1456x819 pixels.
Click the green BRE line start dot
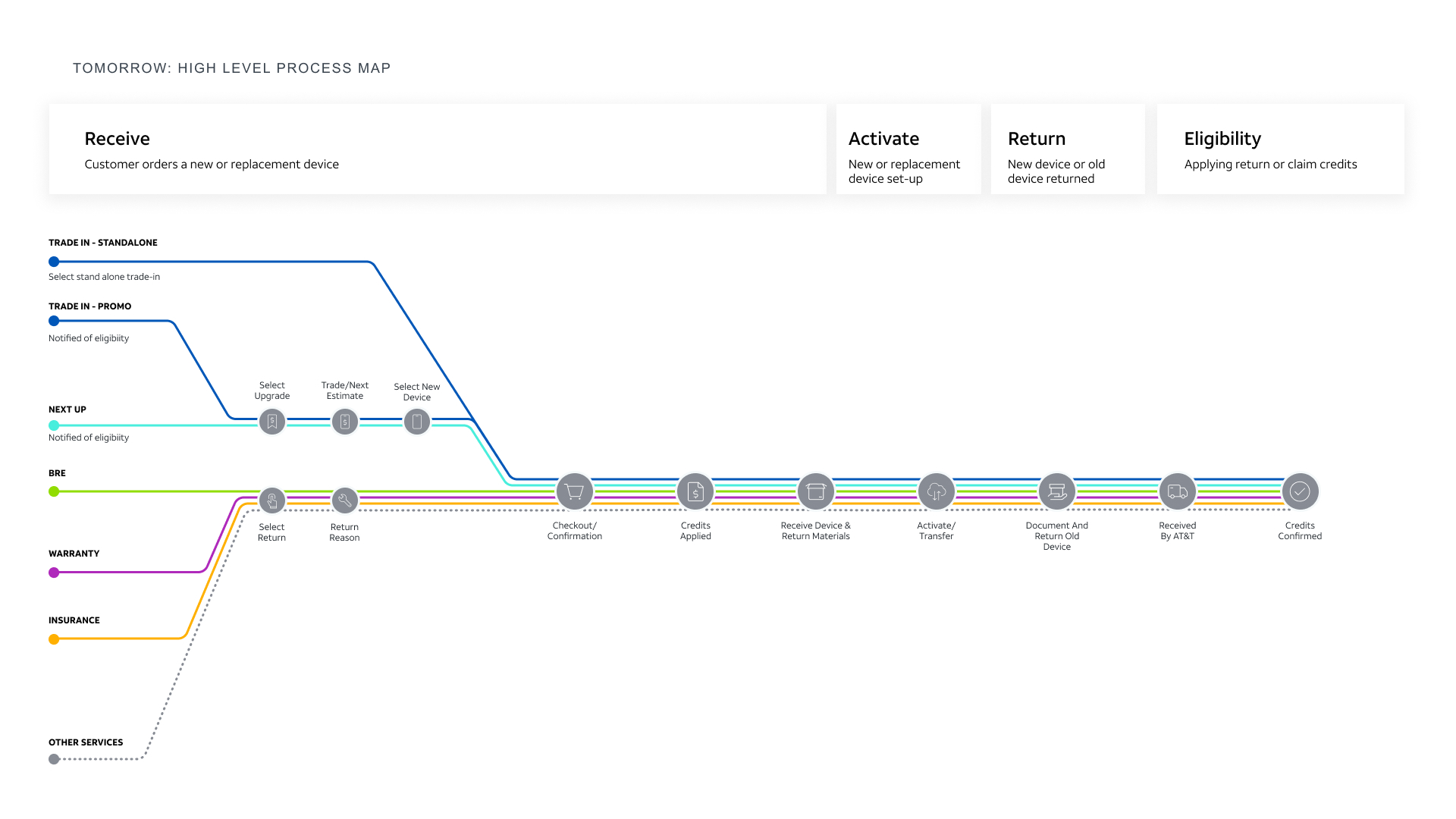pyautogui.click(x=54, y=491)
